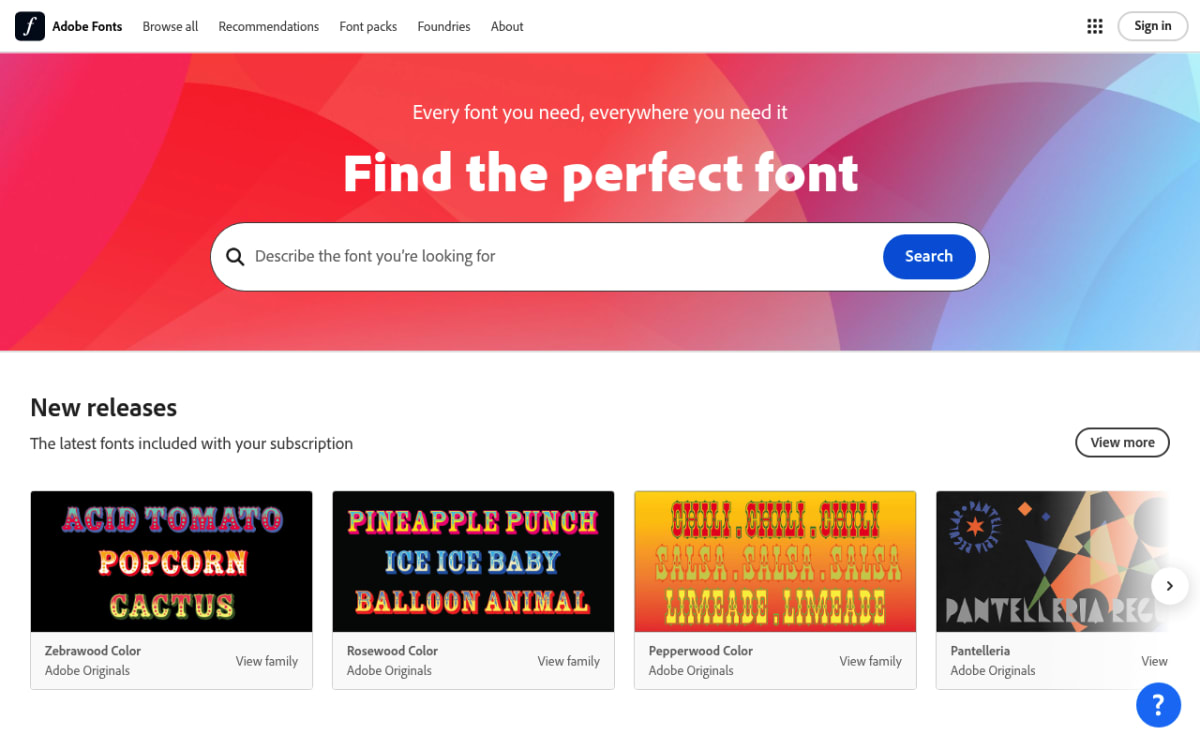Show next new releases with arrow

tap(1169, 586)
